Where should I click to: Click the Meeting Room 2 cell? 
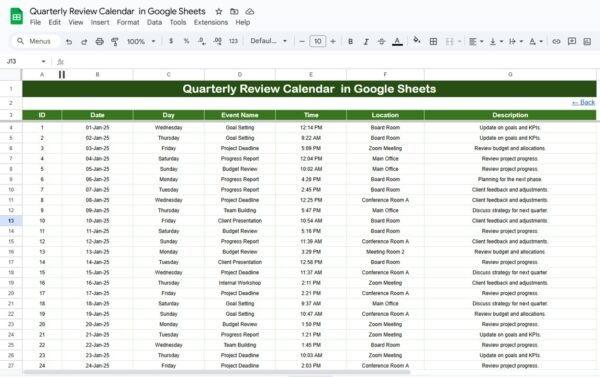coord(385,252)
